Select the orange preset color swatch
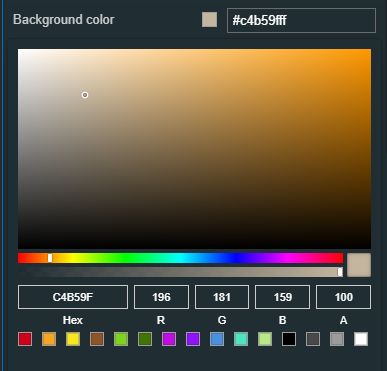The height and width of the screenshot is (371, 387). (x=49, y=339)
